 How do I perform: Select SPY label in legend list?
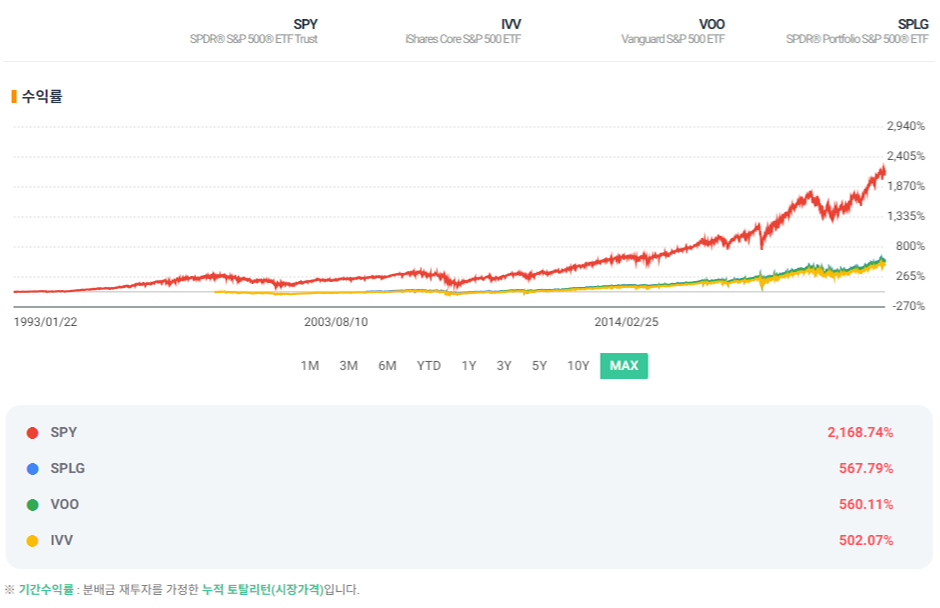[x=64, y=432]
